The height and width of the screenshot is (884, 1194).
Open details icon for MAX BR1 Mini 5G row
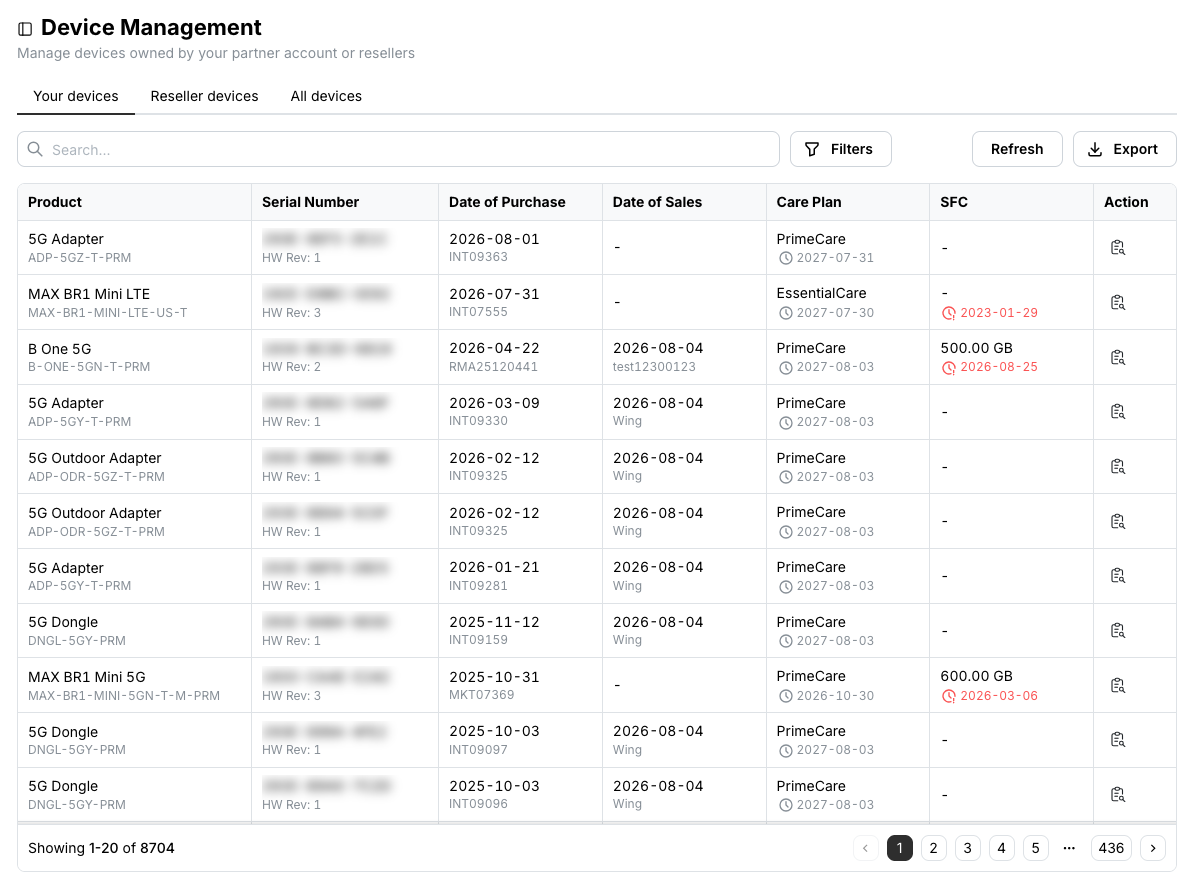tap(1117, 685)
